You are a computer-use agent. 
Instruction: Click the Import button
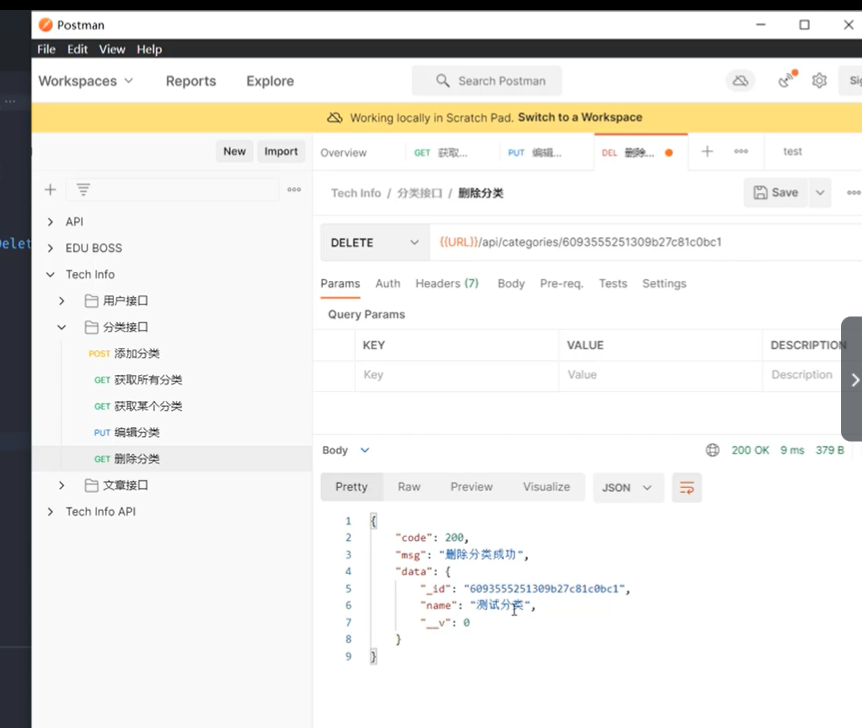281,151
